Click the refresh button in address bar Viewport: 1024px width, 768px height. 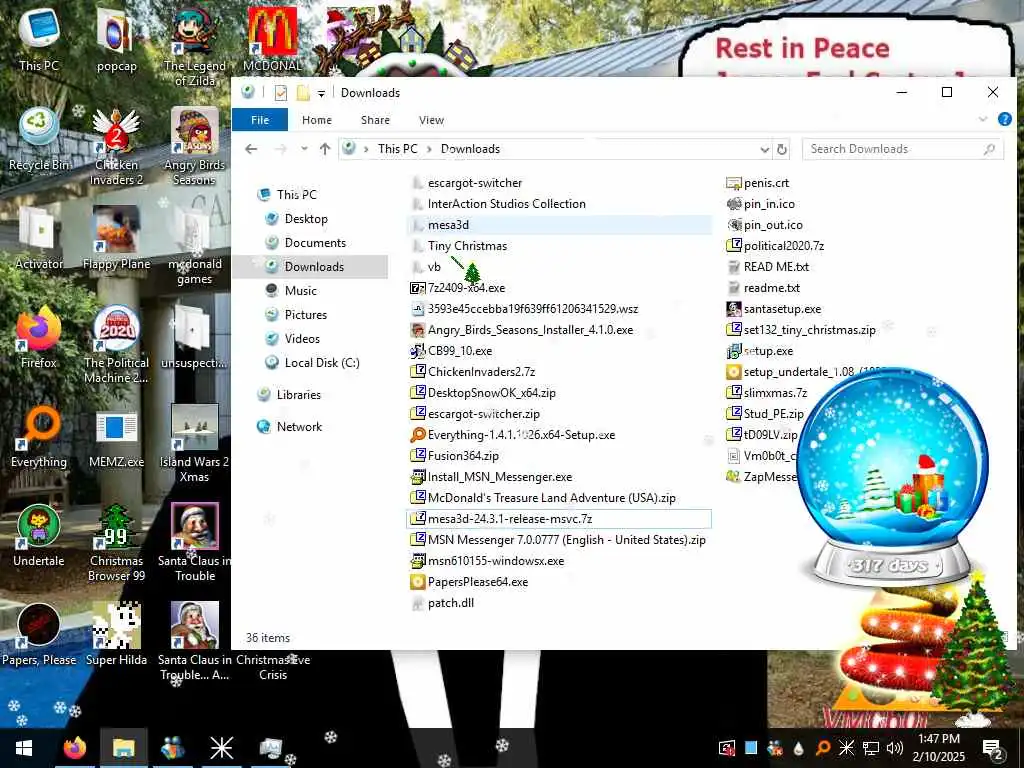click(782, 149)
